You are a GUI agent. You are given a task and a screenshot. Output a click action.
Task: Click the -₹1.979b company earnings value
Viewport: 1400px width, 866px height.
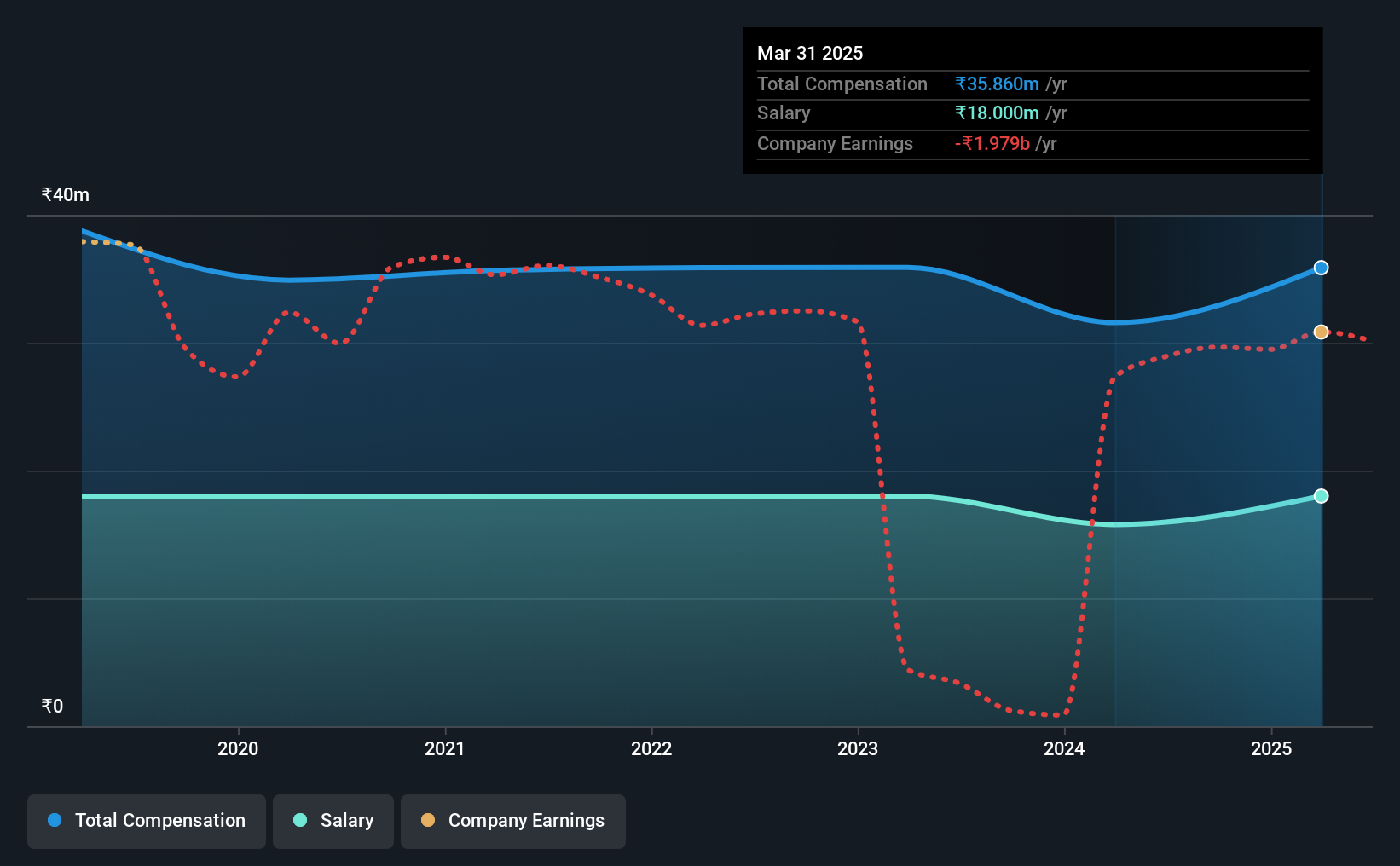[x=992, y=143]
